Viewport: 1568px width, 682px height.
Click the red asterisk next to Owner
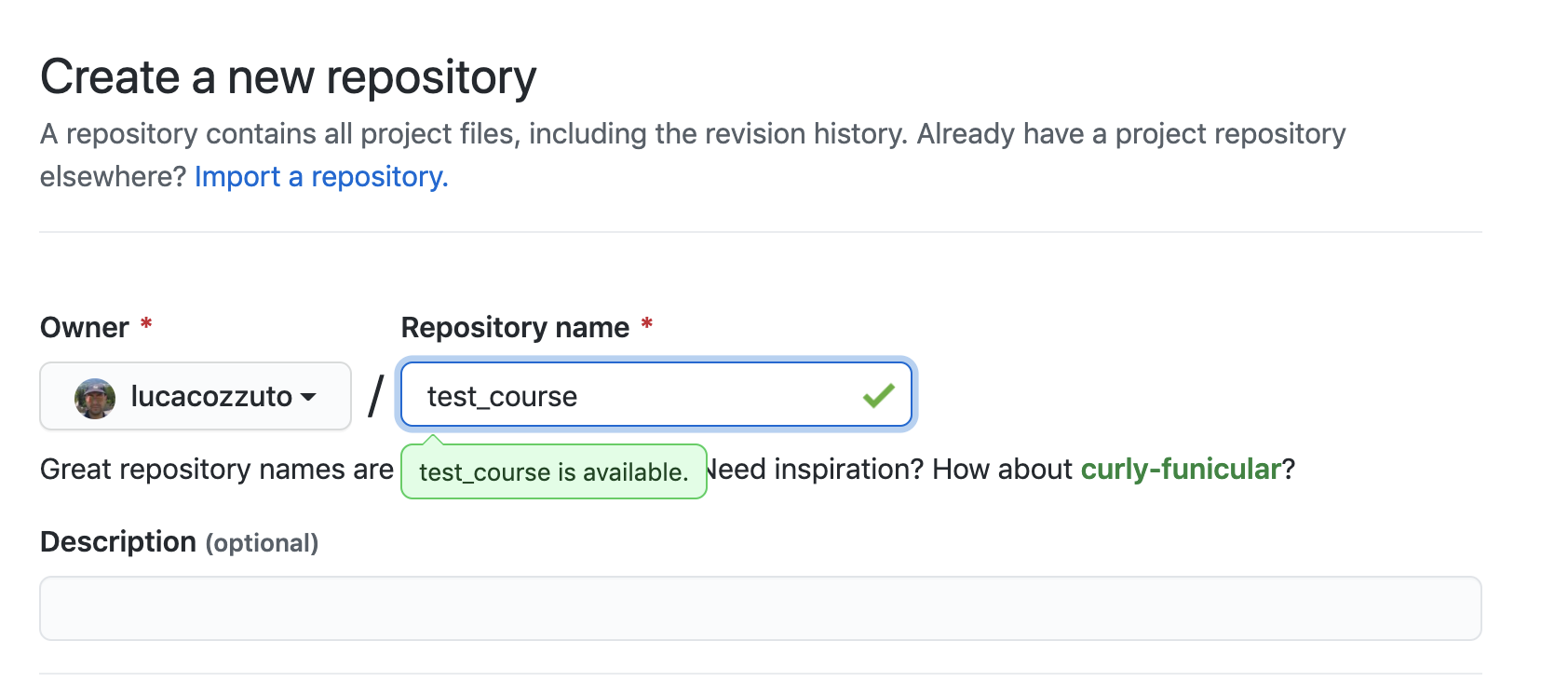coord(146,324)
